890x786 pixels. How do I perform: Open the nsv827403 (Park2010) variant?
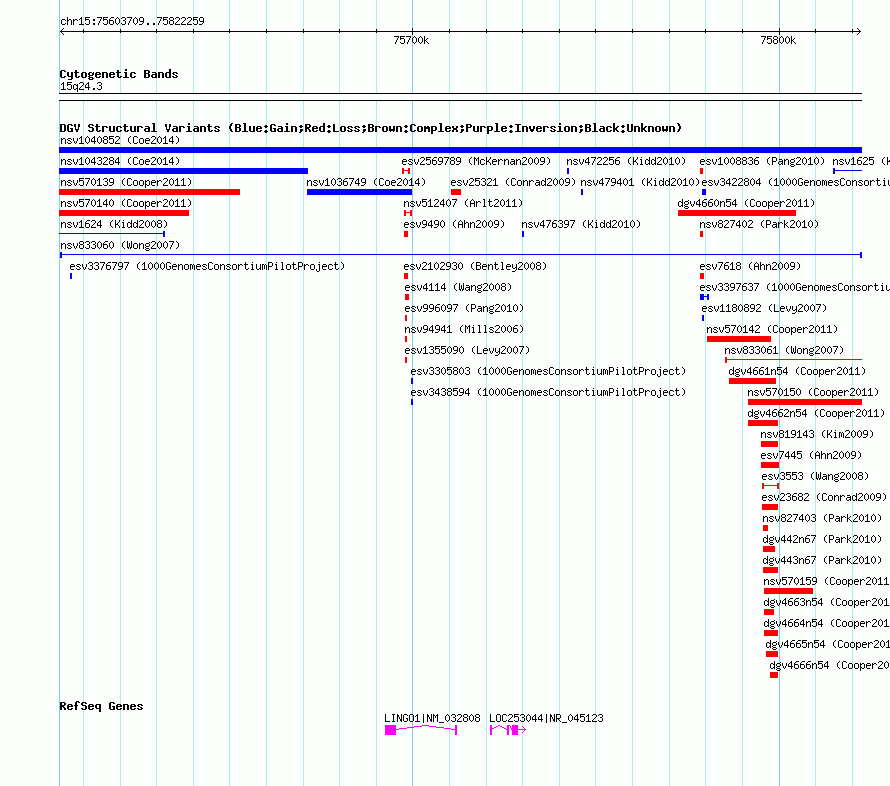click(x=822, y=518)
